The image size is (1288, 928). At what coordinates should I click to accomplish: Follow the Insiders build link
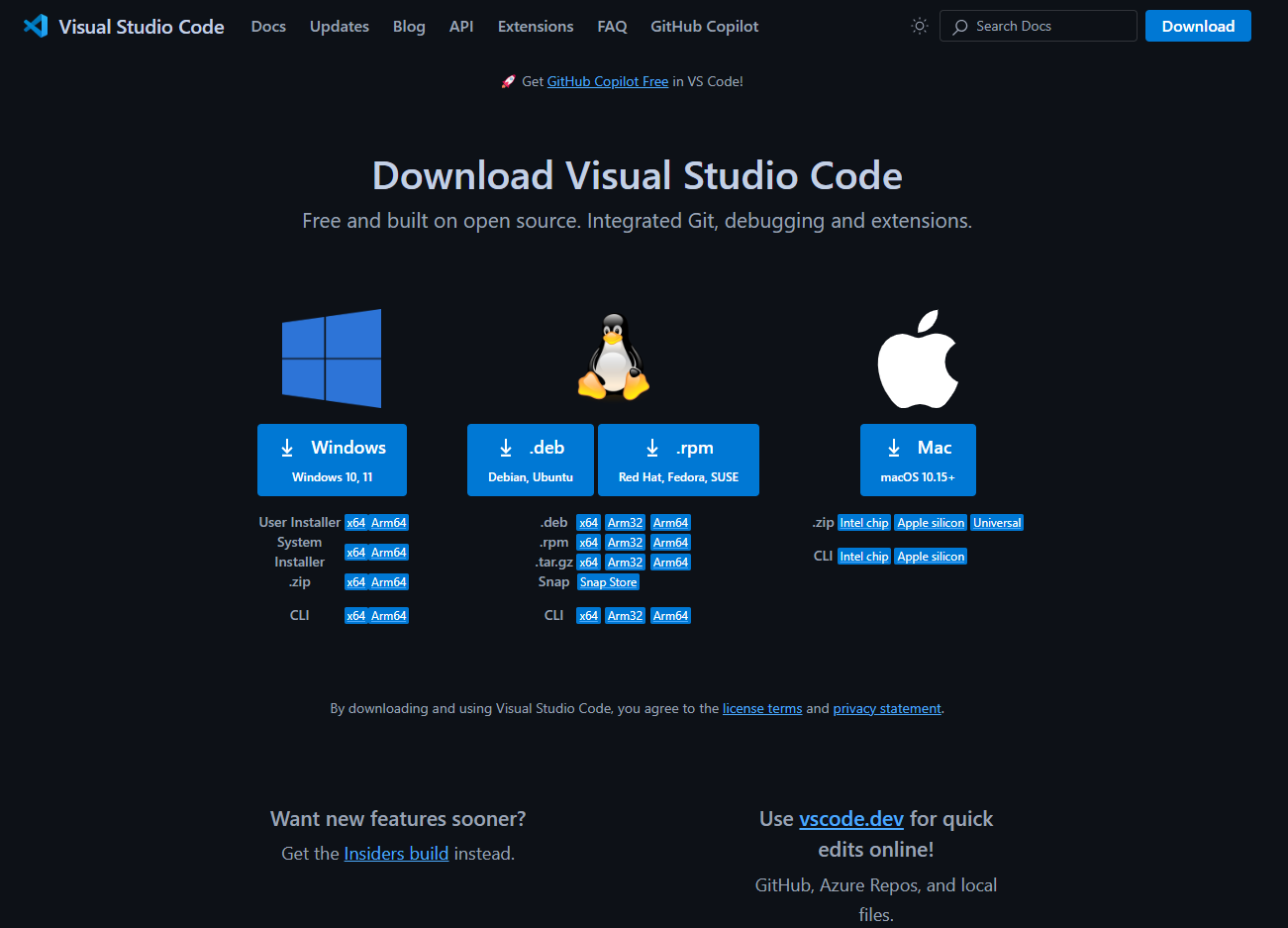pos(396,854)
